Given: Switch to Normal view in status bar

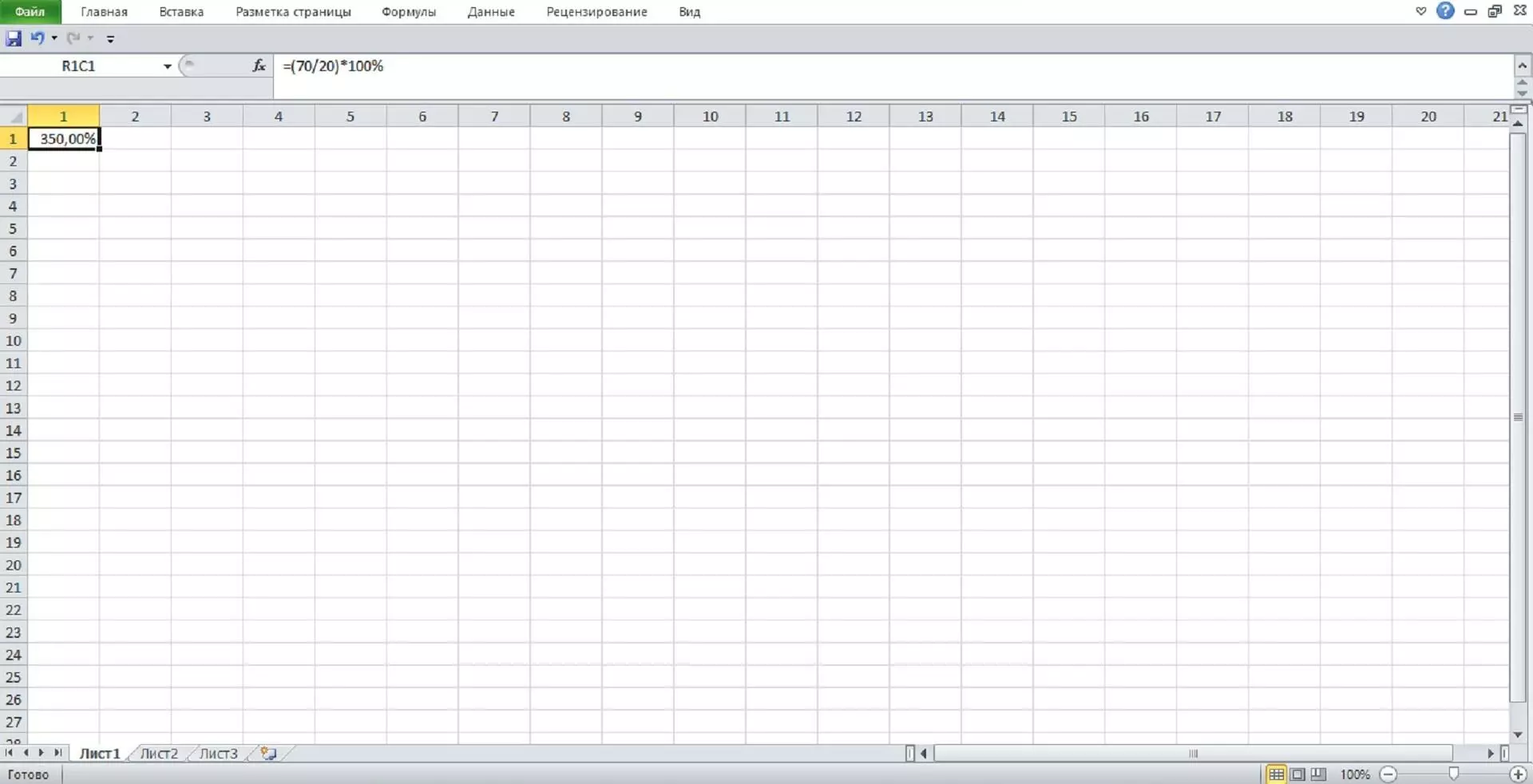Looking at the screenshot, I should 1277,774.
